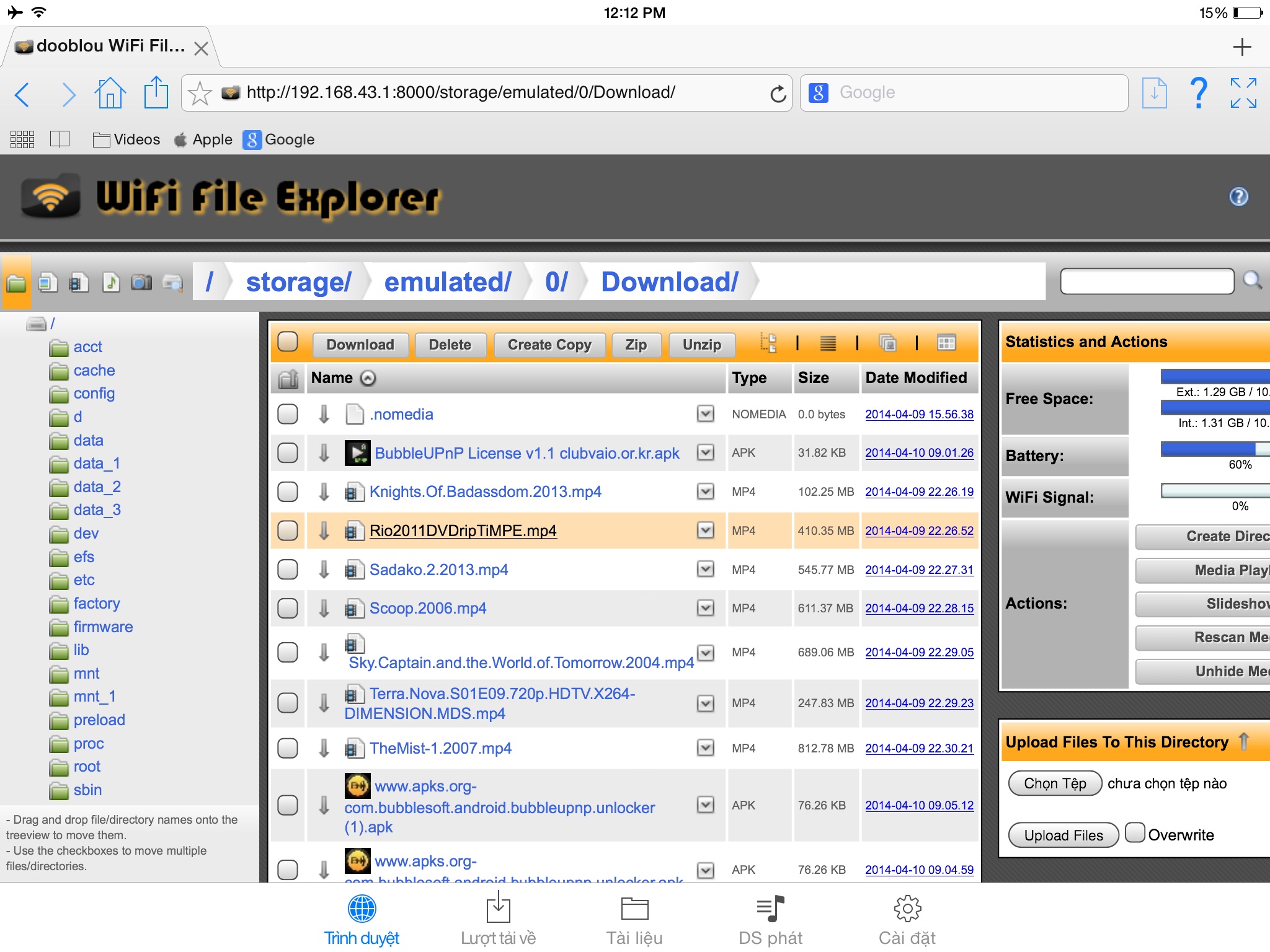Toggle Name column sort arrow
This screenshot has height=952, width=1270.
tap(368, 378)
